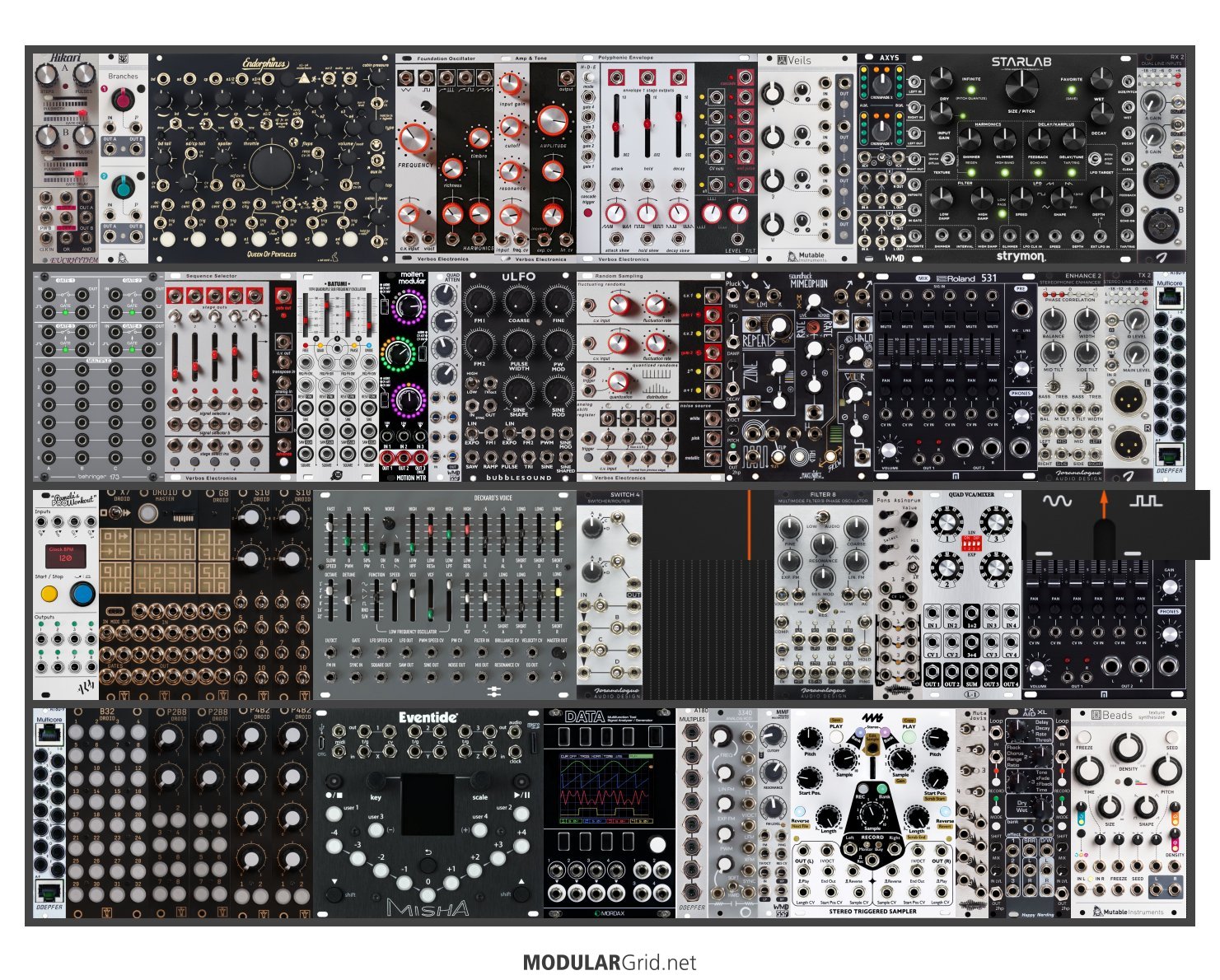This screenshot has width=1220, height=980.
Task: Click the timbre knob on Foundation Oscillator
Action: pyautogui.click(x=479, y=138)
